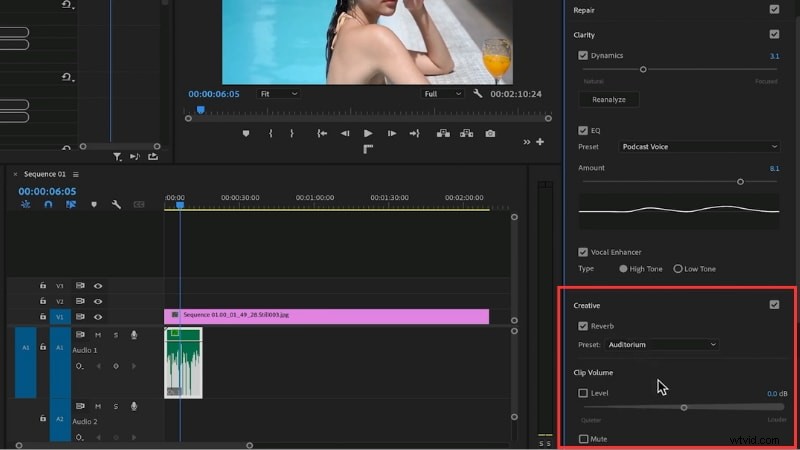The height and width of the screenshot is (450, 800).
Task: Go to Out point in the program monitor
Action: 414,134
